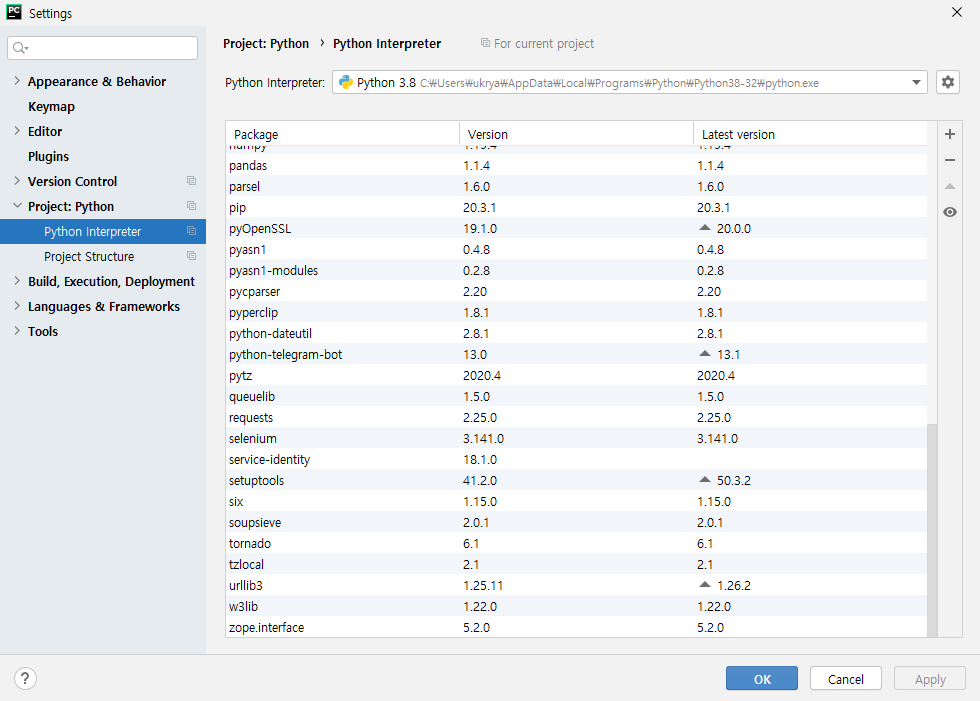
Task: Click the package list vertical scrollbar
Action: 932,530
